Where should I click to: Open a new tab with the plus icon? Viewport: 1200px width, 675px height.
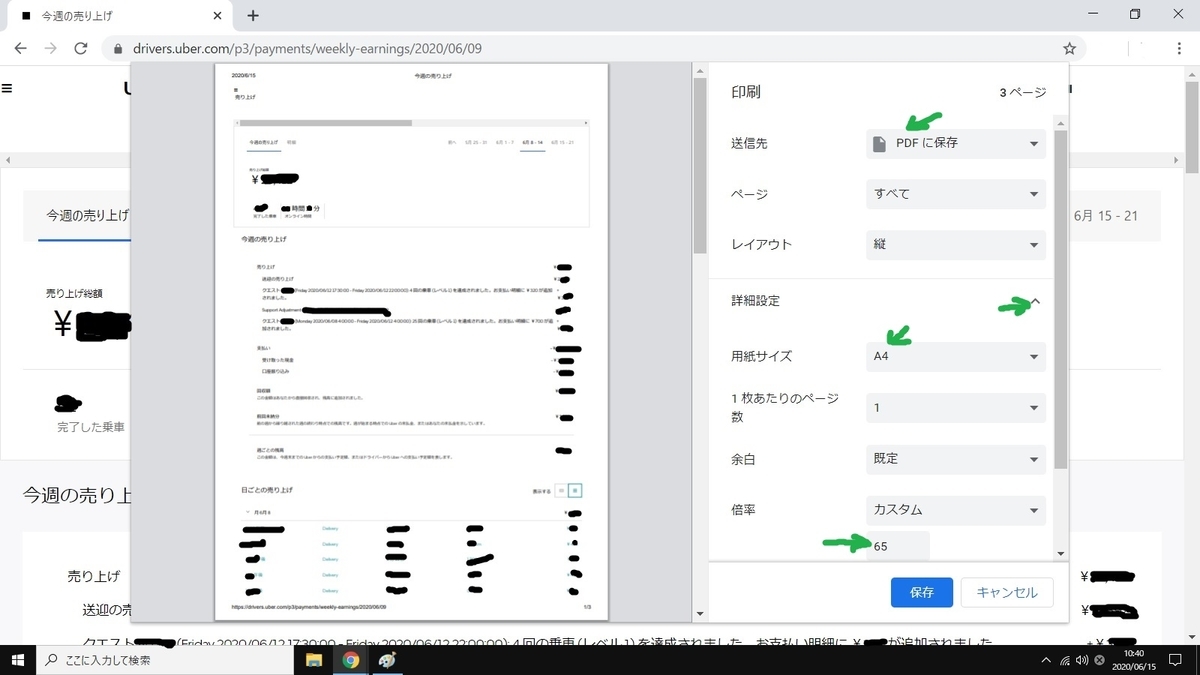[253, 15]
